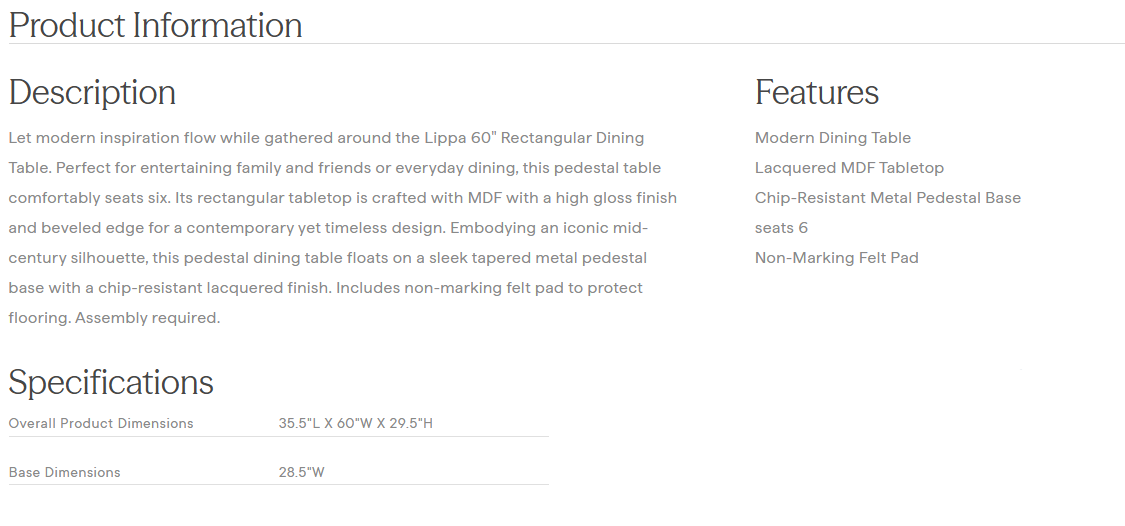Screen dimensions: 1125x526
Task: Click Chip-Resistant Metal Pedestal Base feature
Action: pyautogui.click(x=887, y=198)
